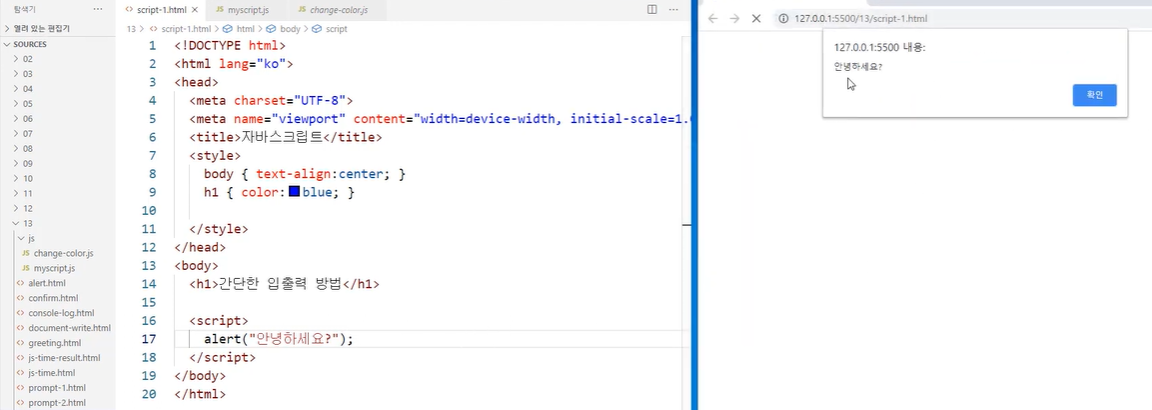Open console-log.html from the file tree
The height and width of the screenshot is (410, 1152).
coord(57,313)
